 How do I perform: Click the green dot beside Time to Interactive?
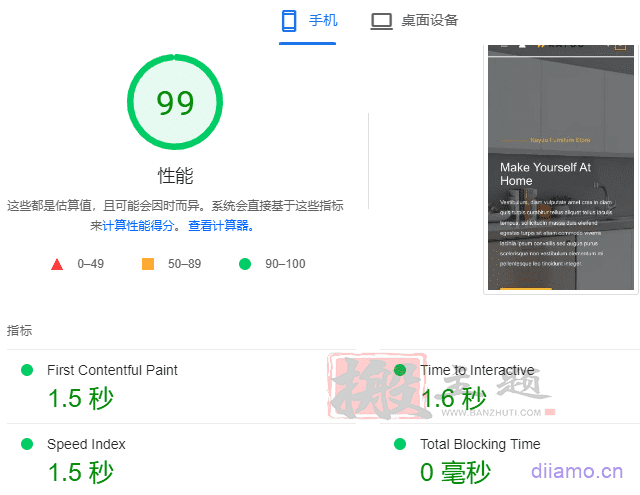coord(400,370)
